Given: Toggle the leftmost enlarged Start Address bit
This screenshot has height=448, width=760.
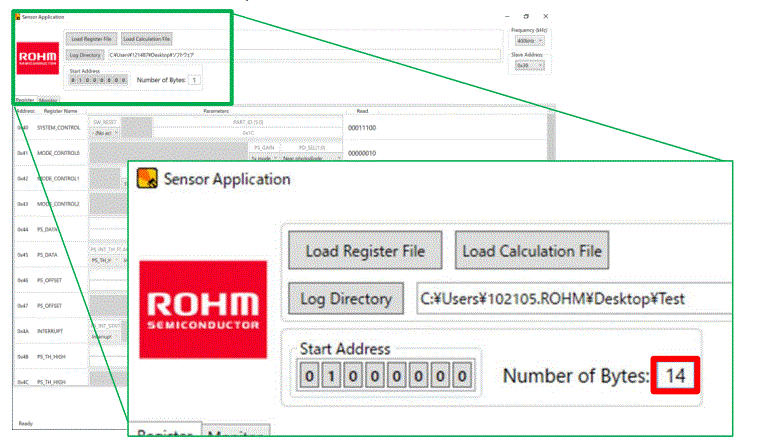Looking at the screenshot, I should [310, 376].
